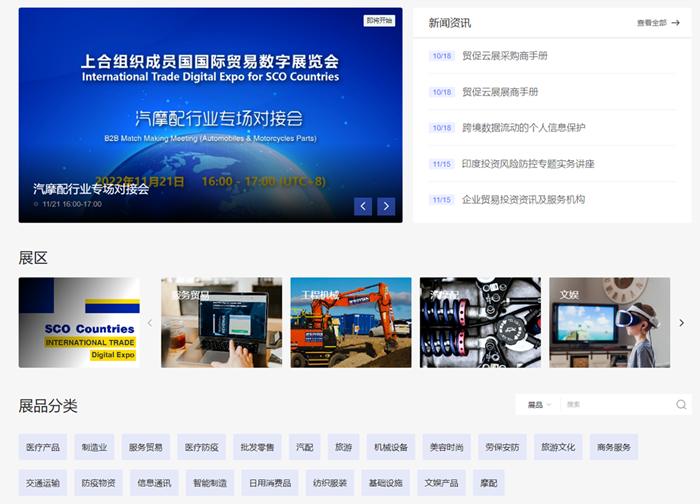Select the 劳保安防 category tag

tap(502, 447)
